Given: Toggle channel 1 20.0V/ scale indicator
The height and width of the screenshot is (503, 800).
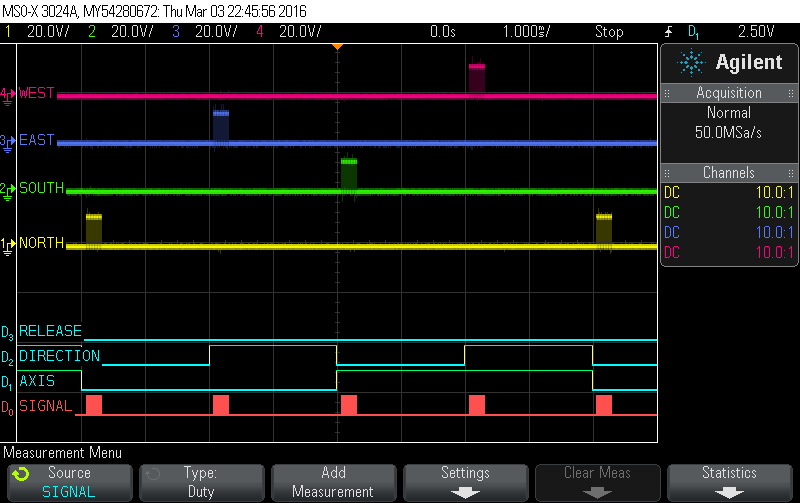Looking at the screenshot, I should (x=40, y=32).
